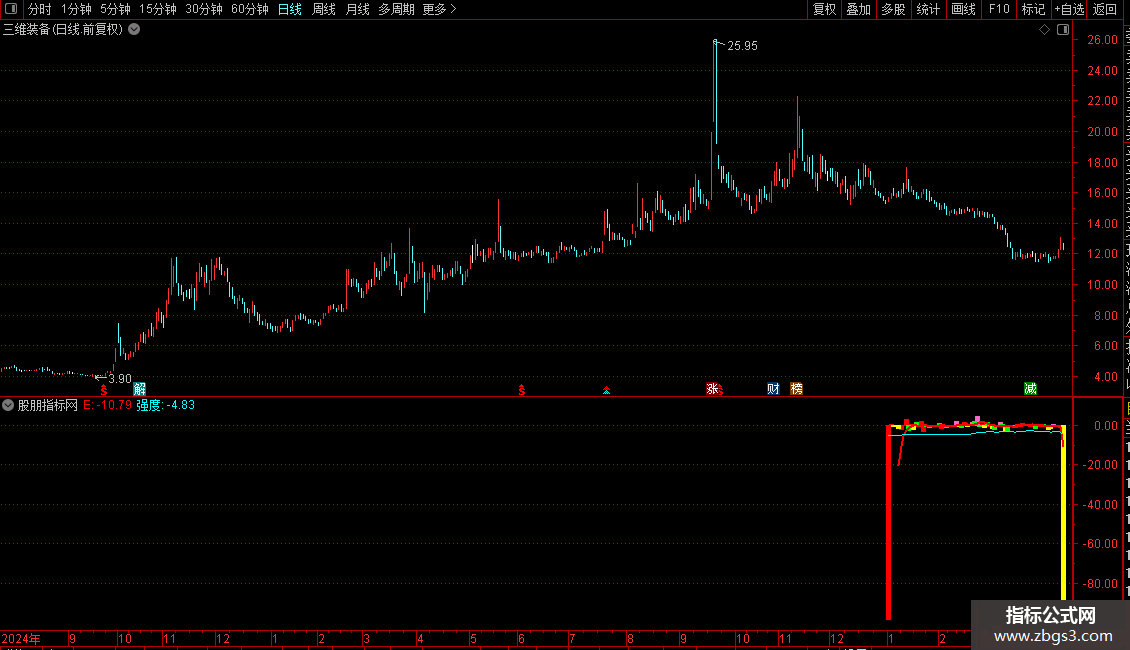1130x650 pixels.
Task: Expand the 更多 periods menu
Action: pyautogui.click(x=439, y=9)
